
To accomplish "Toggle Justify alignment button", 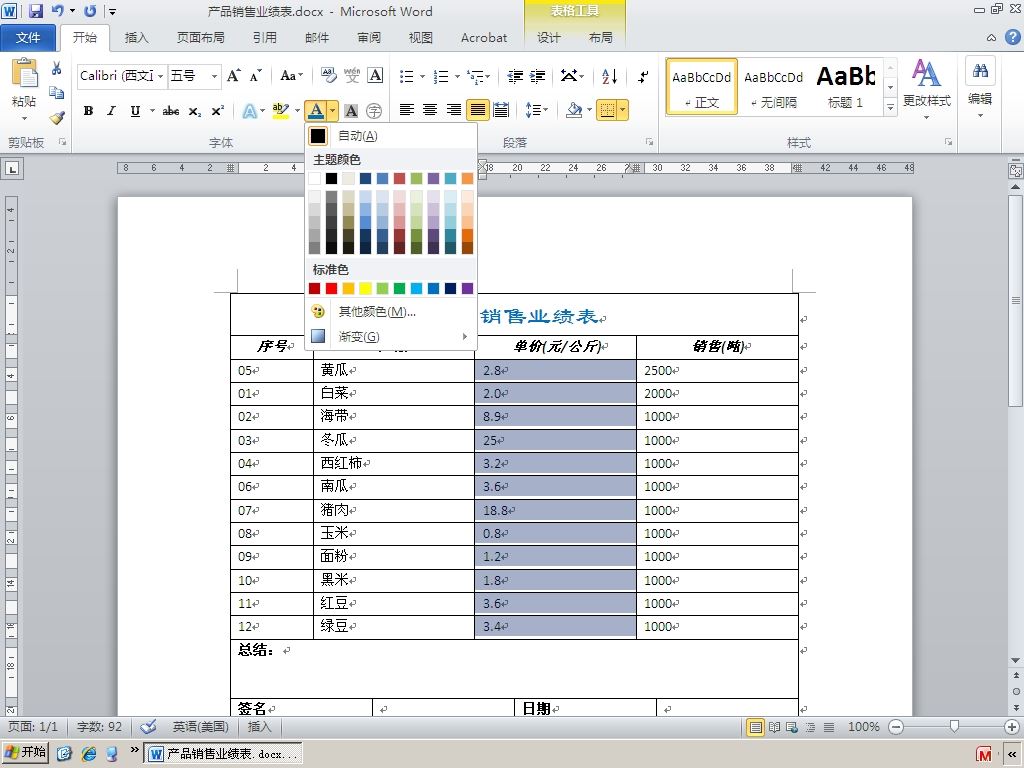I will pos(477,110).
